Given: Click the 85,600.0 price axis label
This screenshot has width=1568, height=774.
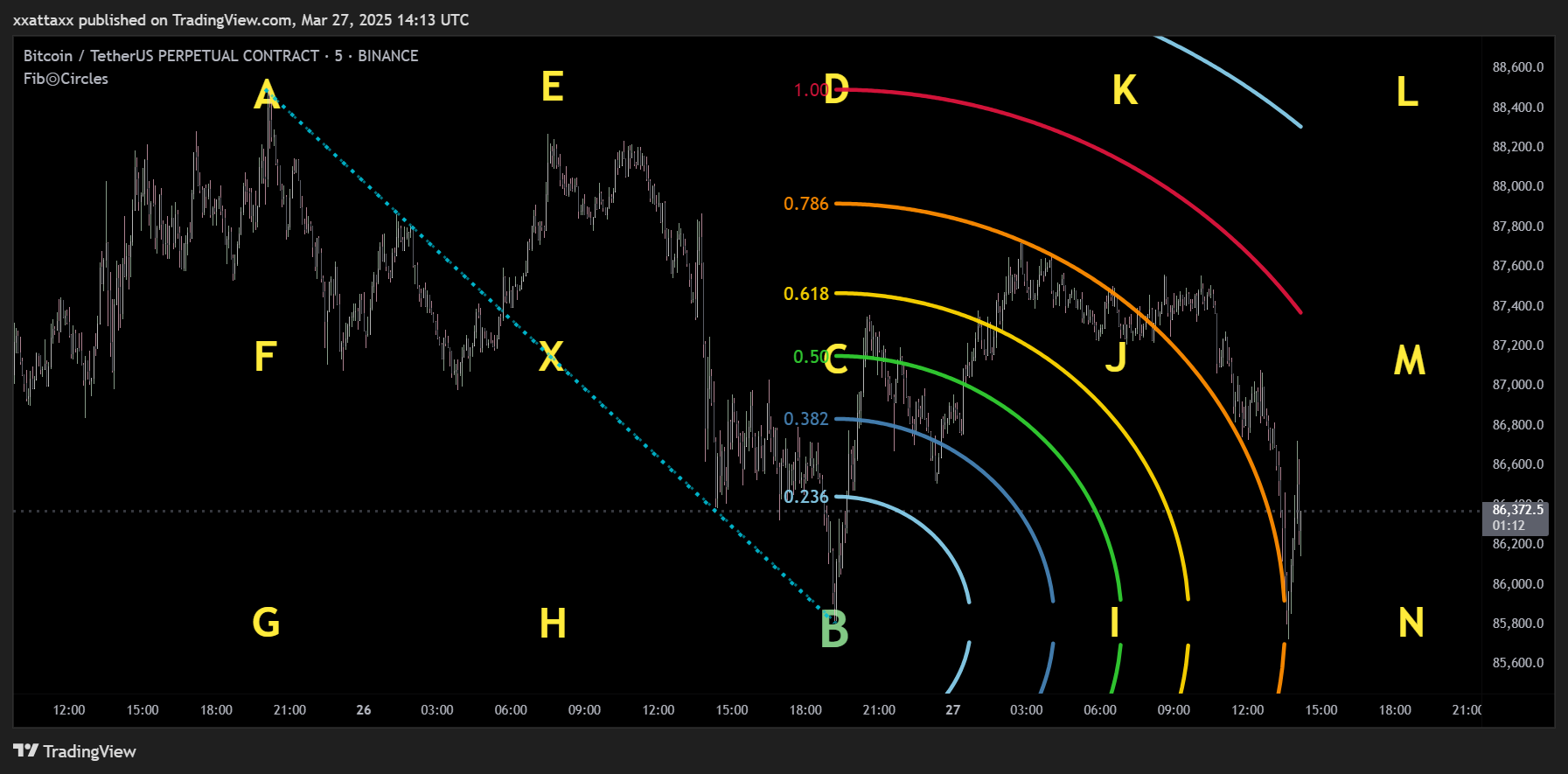Looking at the screenshot, I should coord(1518,663).
